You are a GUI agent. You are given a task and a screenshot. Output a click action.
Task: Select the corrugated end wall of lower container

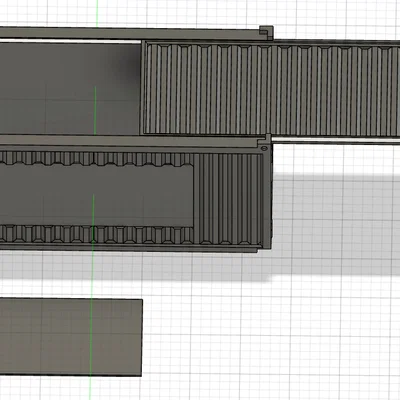[x=228, y=199]
